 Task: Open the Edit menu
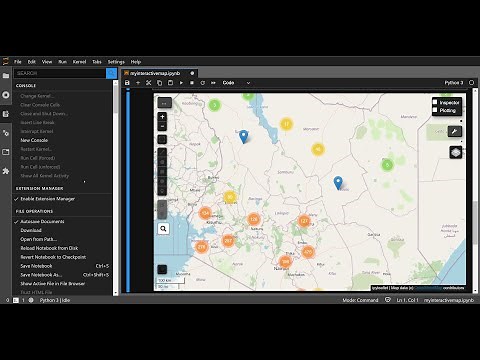32,62
